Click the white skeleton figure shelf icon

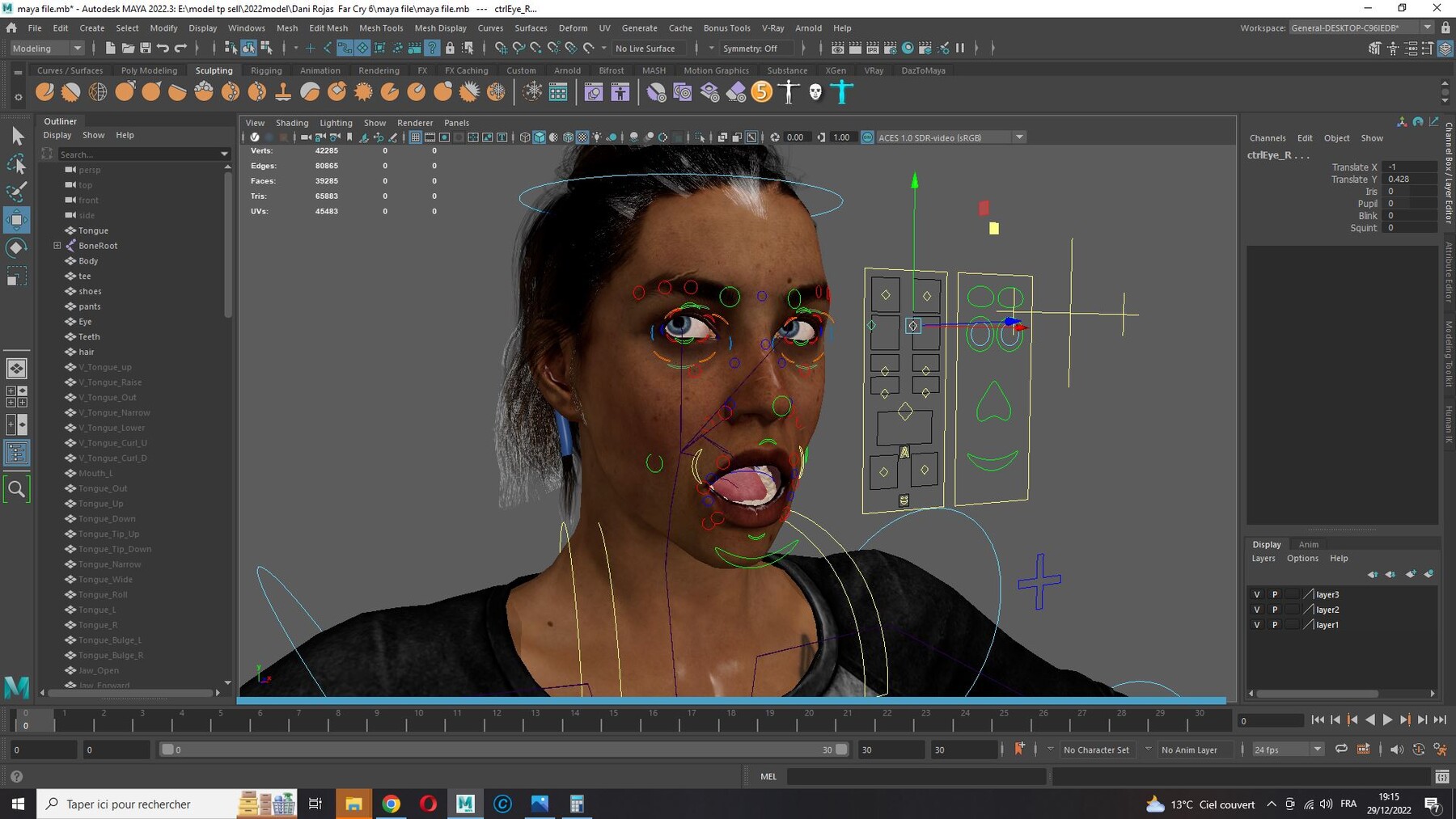coord(789,92)
